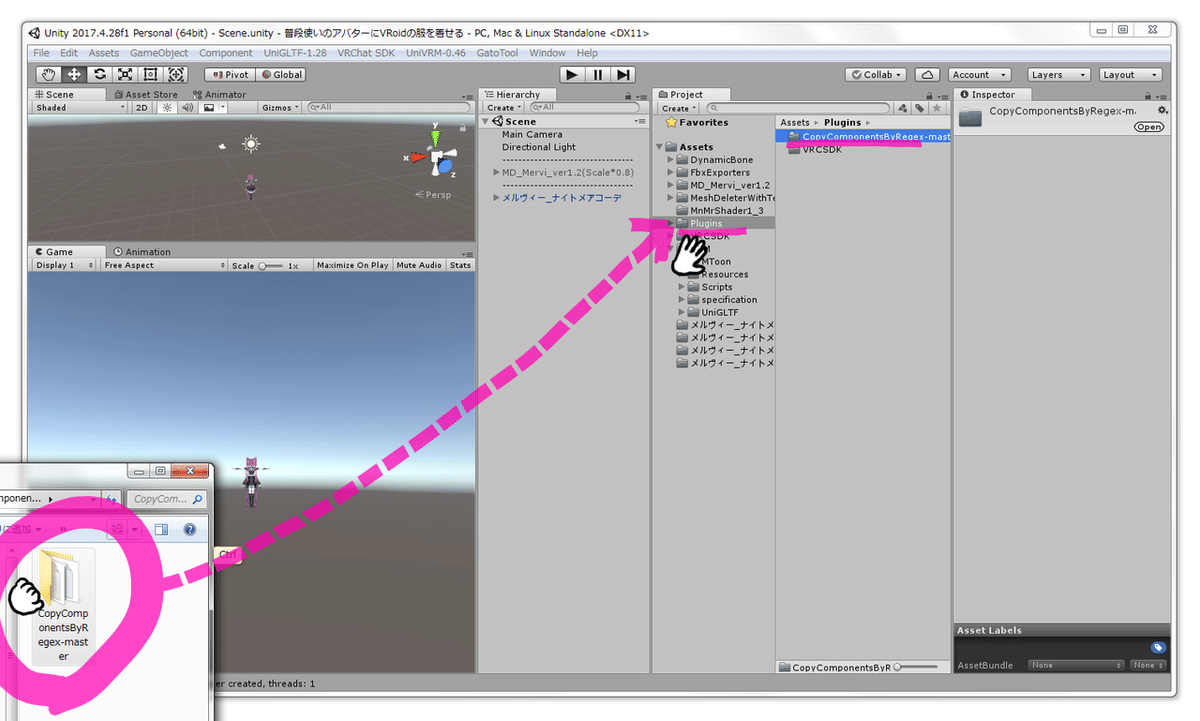Select the Hand tool in the toolbar
Viewport: 1200px width, 721px height.
pyautogui.click(x=49, y=74)
